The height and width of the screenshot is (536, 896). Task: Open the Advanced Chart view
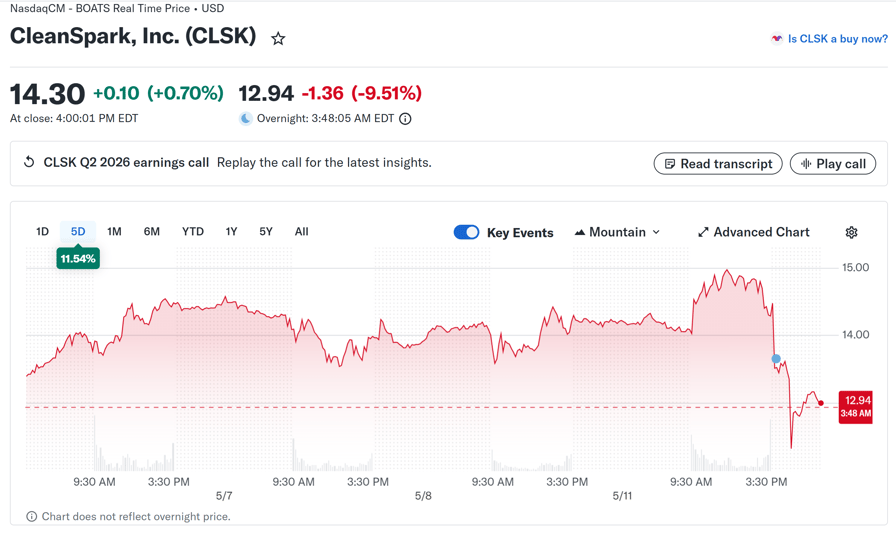(x=753, y=232)
